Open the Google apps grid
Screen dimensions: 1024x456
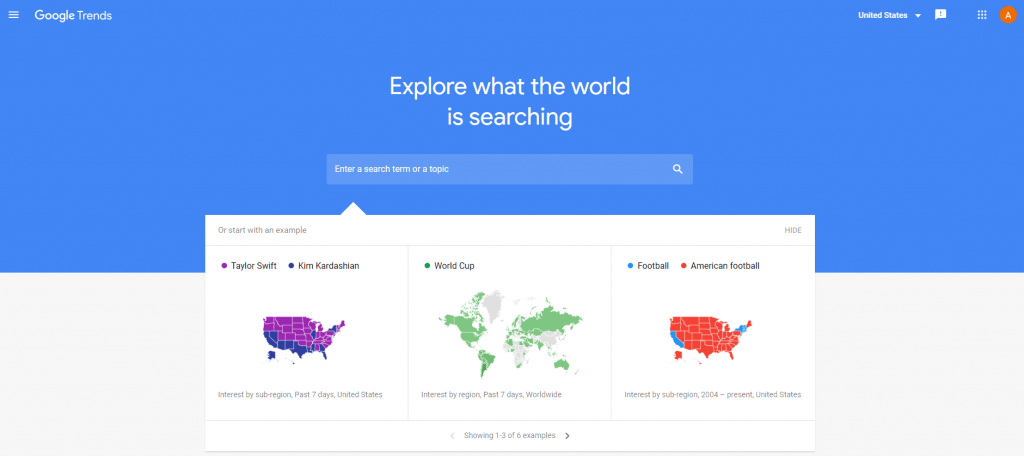pos(982,15)
